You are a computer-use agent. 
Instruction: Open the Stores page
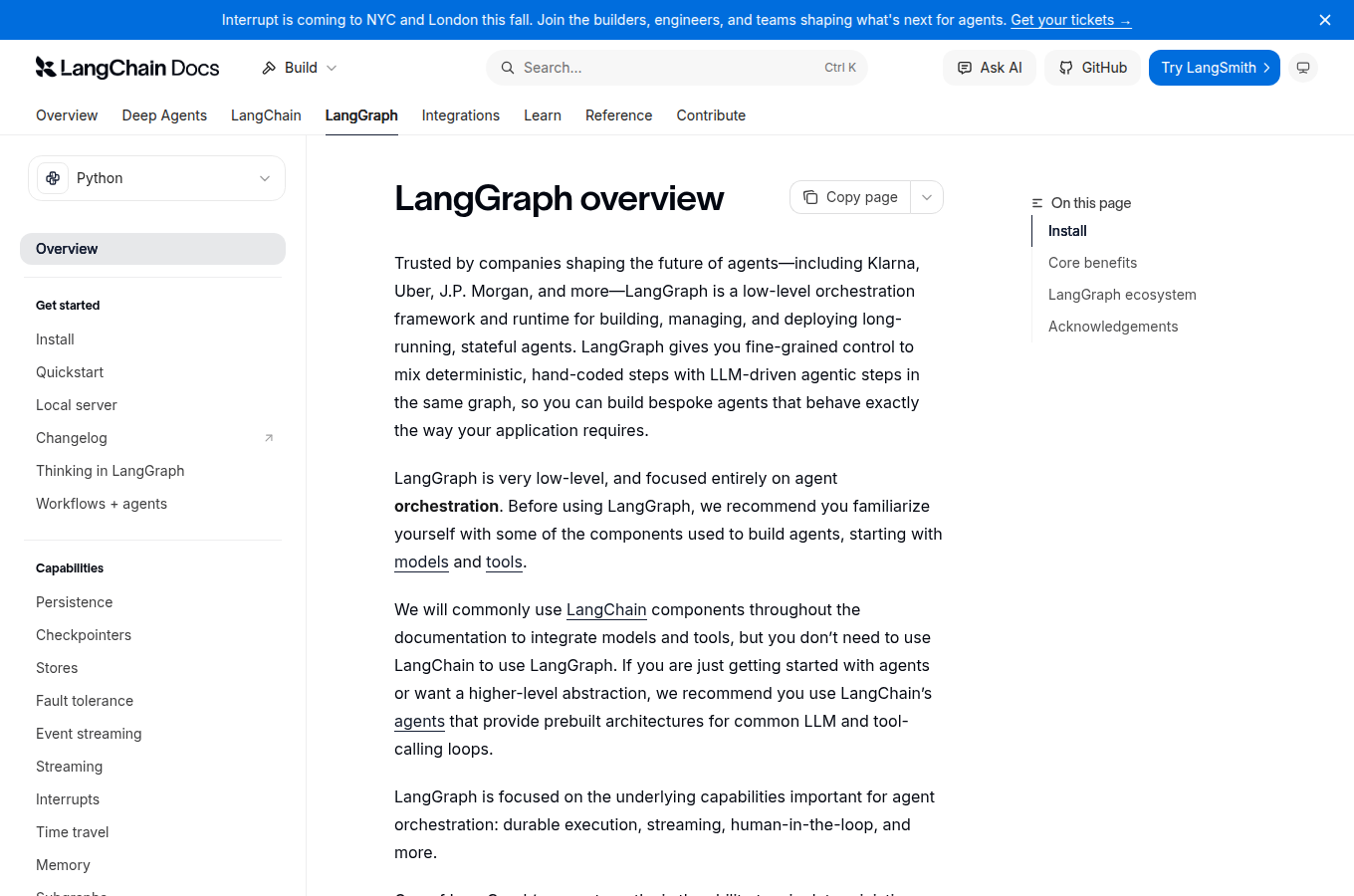pyautogui.click(x=57, y=668)
